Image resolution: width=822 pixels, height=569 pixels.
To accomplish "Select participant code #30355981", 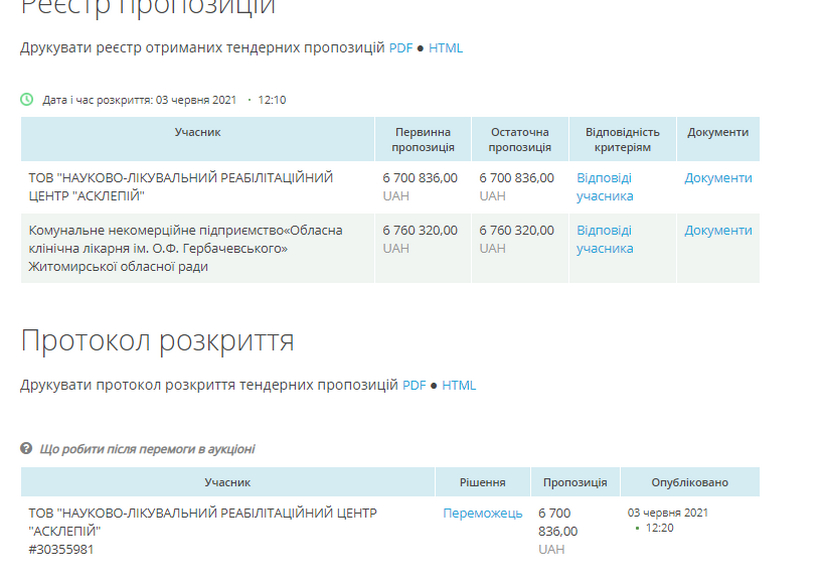I will (x=61, y=549).
